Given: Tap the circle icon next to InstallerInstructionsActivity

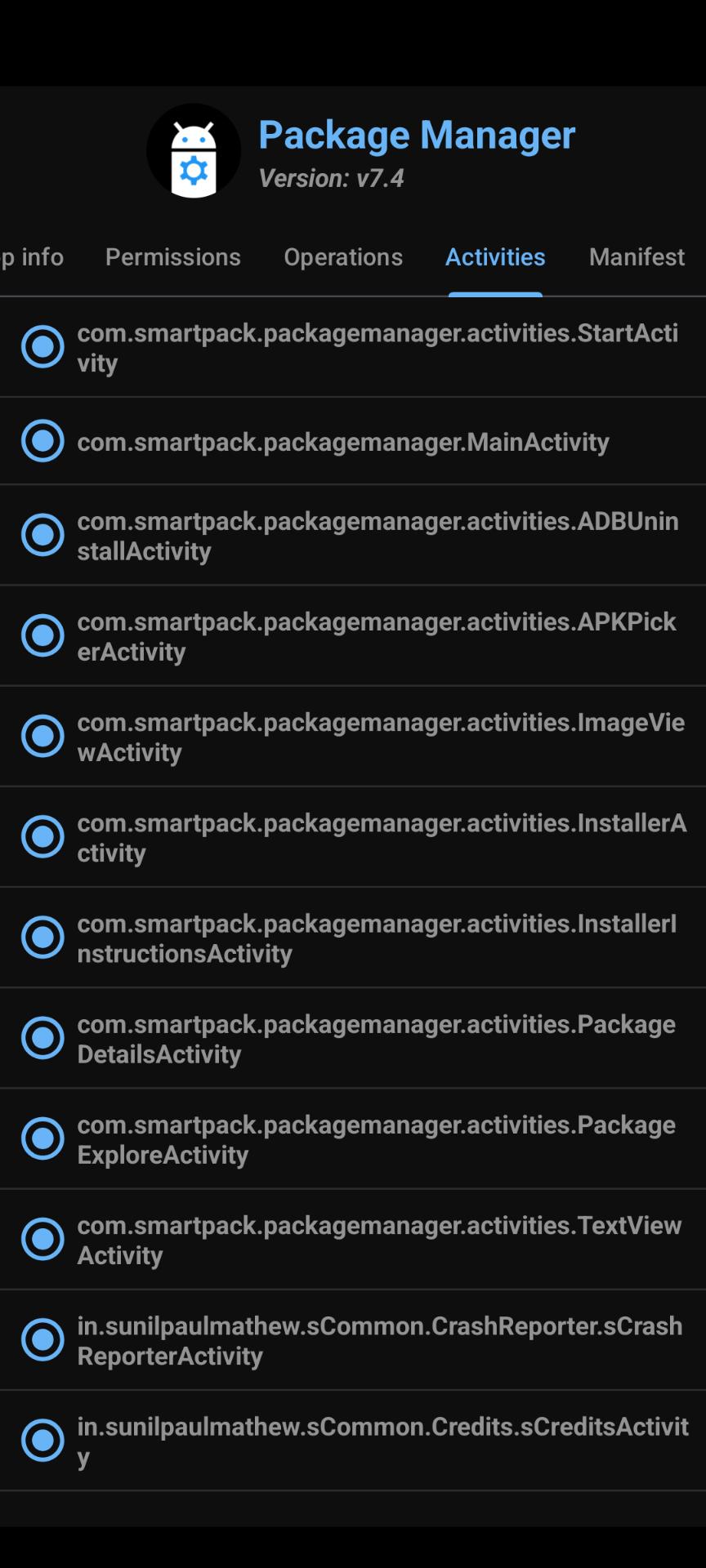Looking at the screenshot, I should [x=42, y=937].
